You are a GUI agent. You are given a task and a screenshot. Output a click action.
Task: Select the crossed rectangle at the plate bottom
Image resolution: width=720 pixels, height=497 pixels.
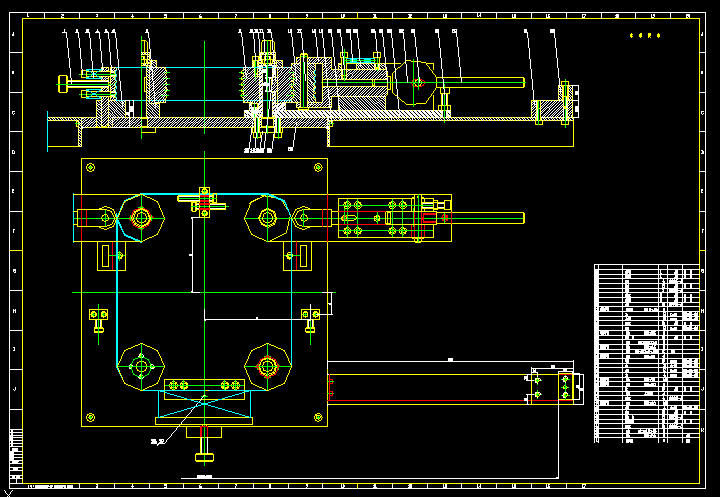click(204, 405)
